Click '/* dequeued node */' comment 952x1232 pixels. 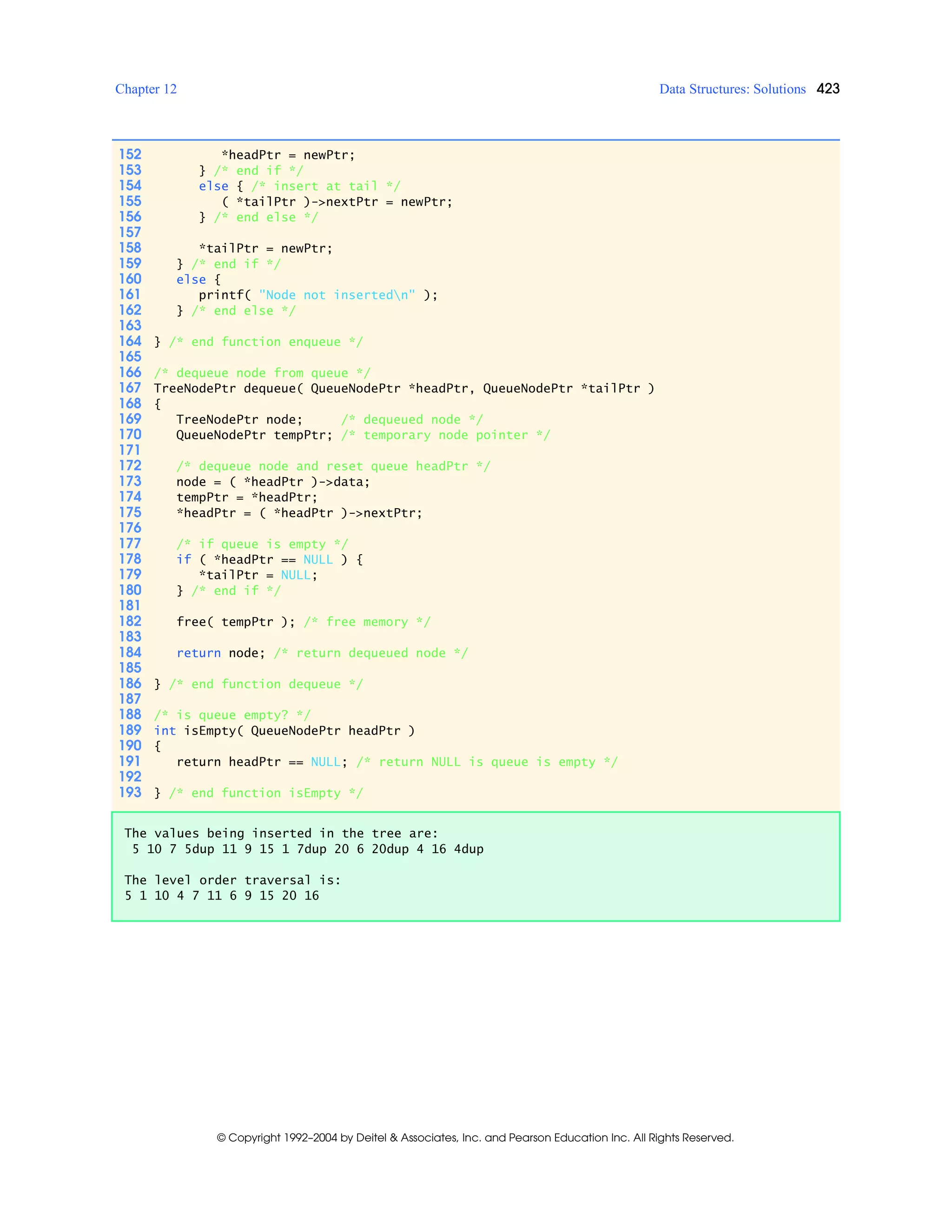click(412, 420)
